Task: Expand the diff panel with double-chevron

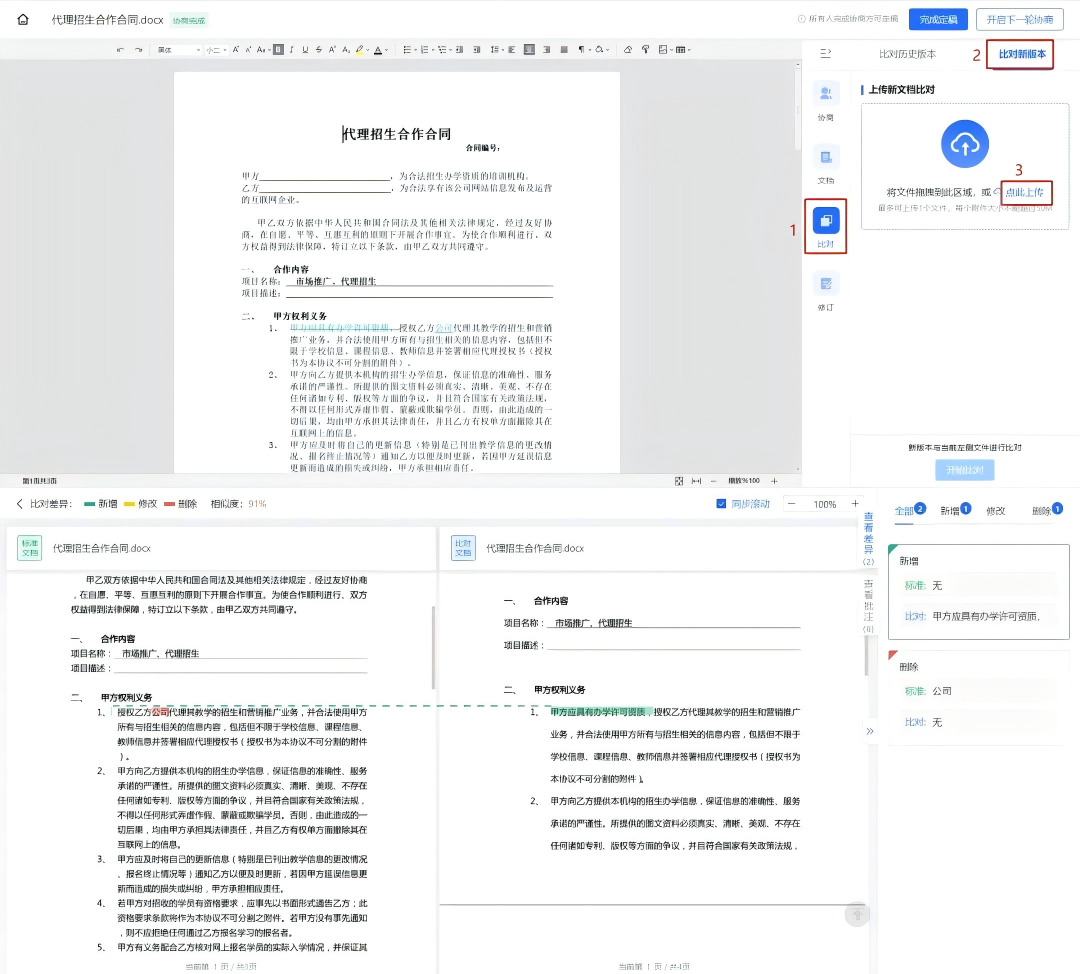Action: click(x=869, y=731)
